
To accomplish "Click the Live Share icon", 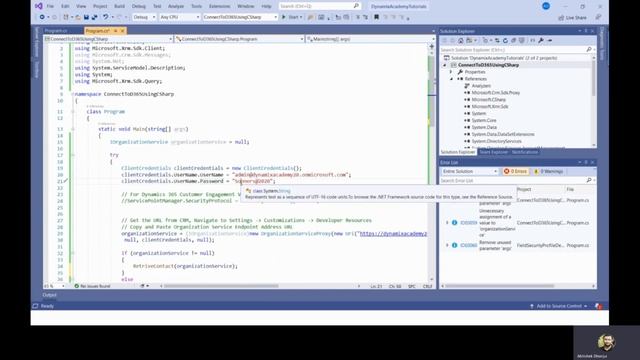I will pos(561,18).
